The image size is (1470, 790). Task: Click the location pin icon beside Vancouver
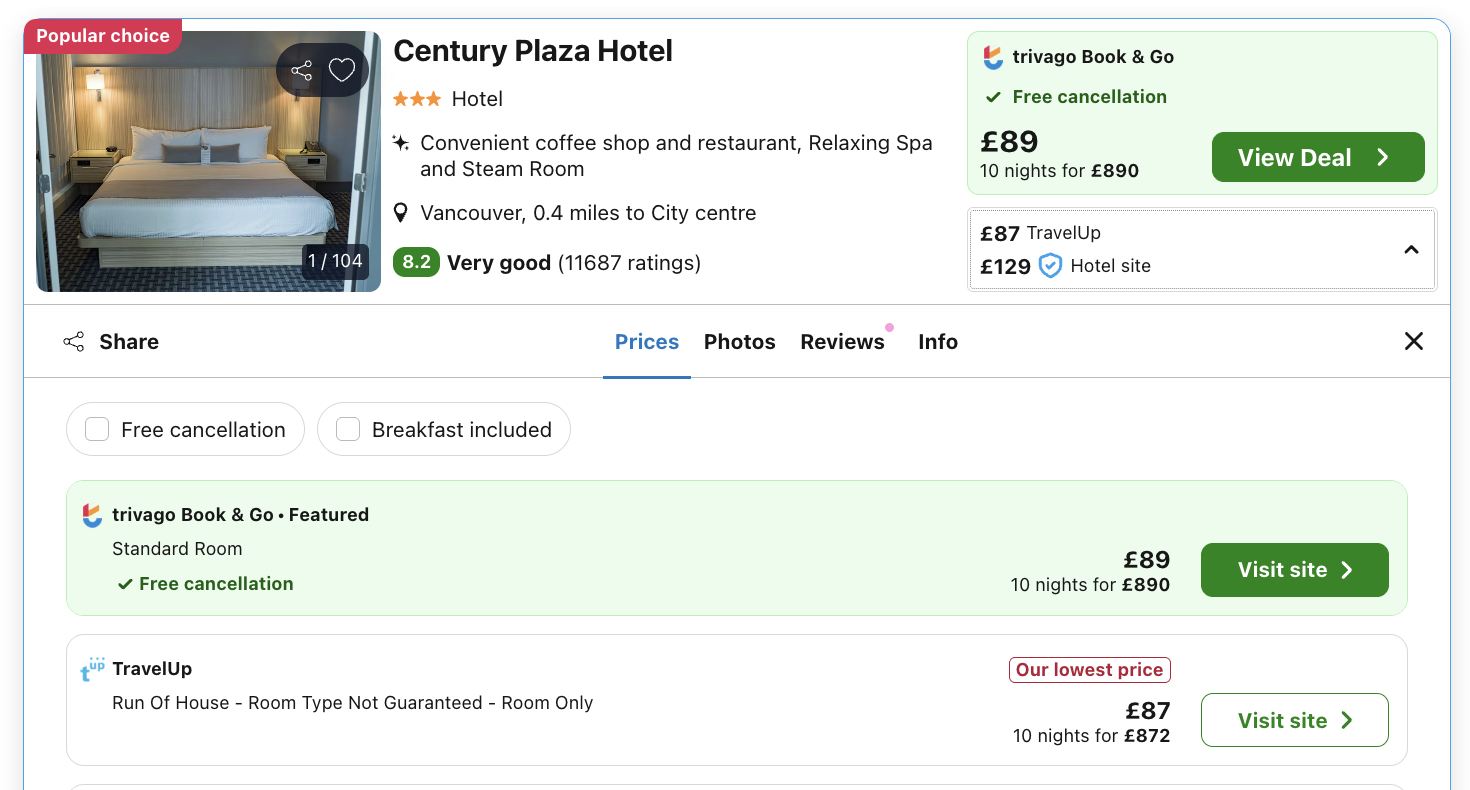401,213
